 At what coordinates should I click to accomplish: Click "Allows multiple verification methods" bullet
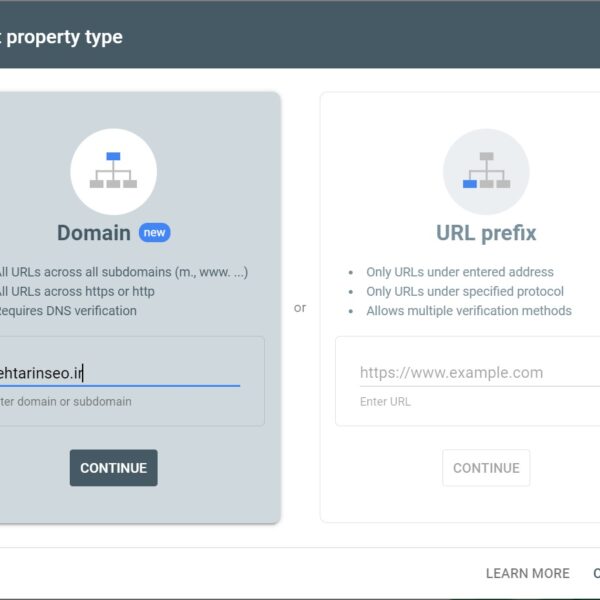pos(468,311)
